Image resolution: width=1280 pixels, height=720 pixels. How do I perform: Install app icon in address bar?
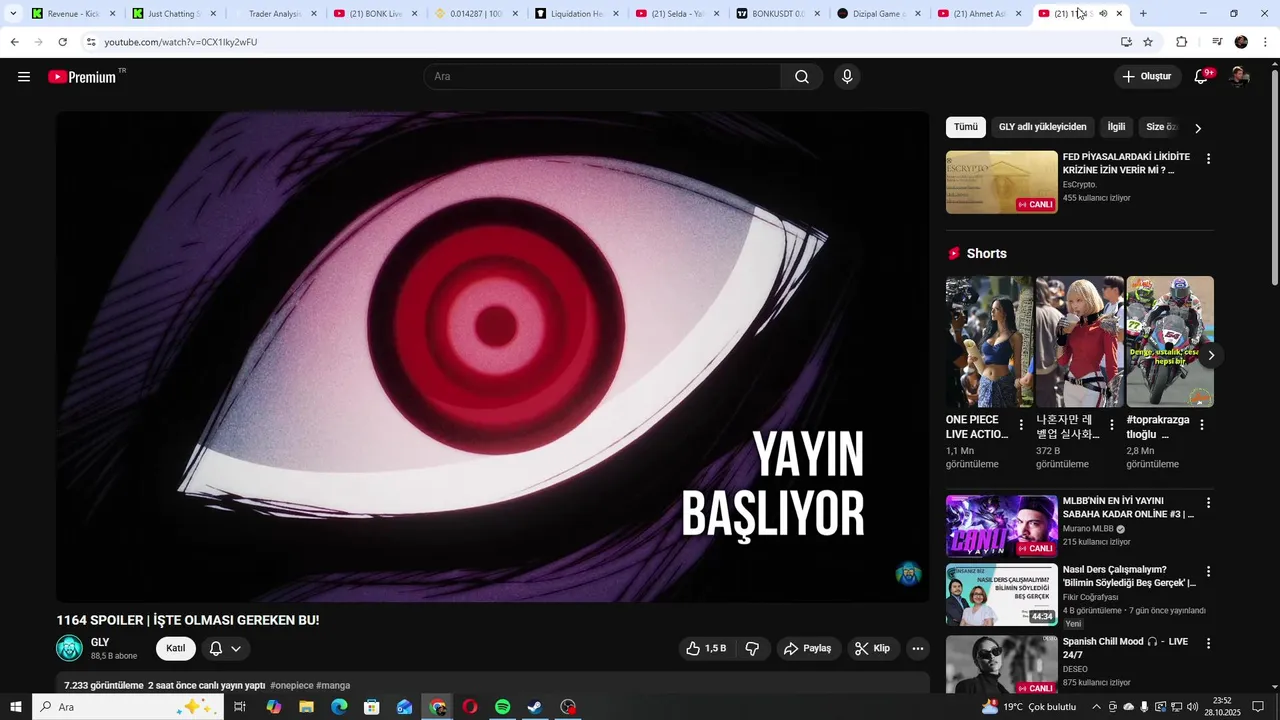[1126, 42]
